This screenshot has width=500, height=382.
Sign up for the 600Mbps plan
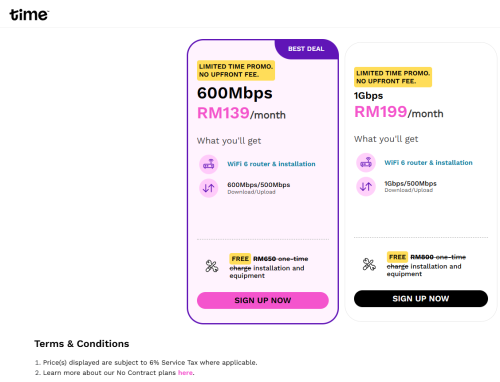[x=263, y=300]
